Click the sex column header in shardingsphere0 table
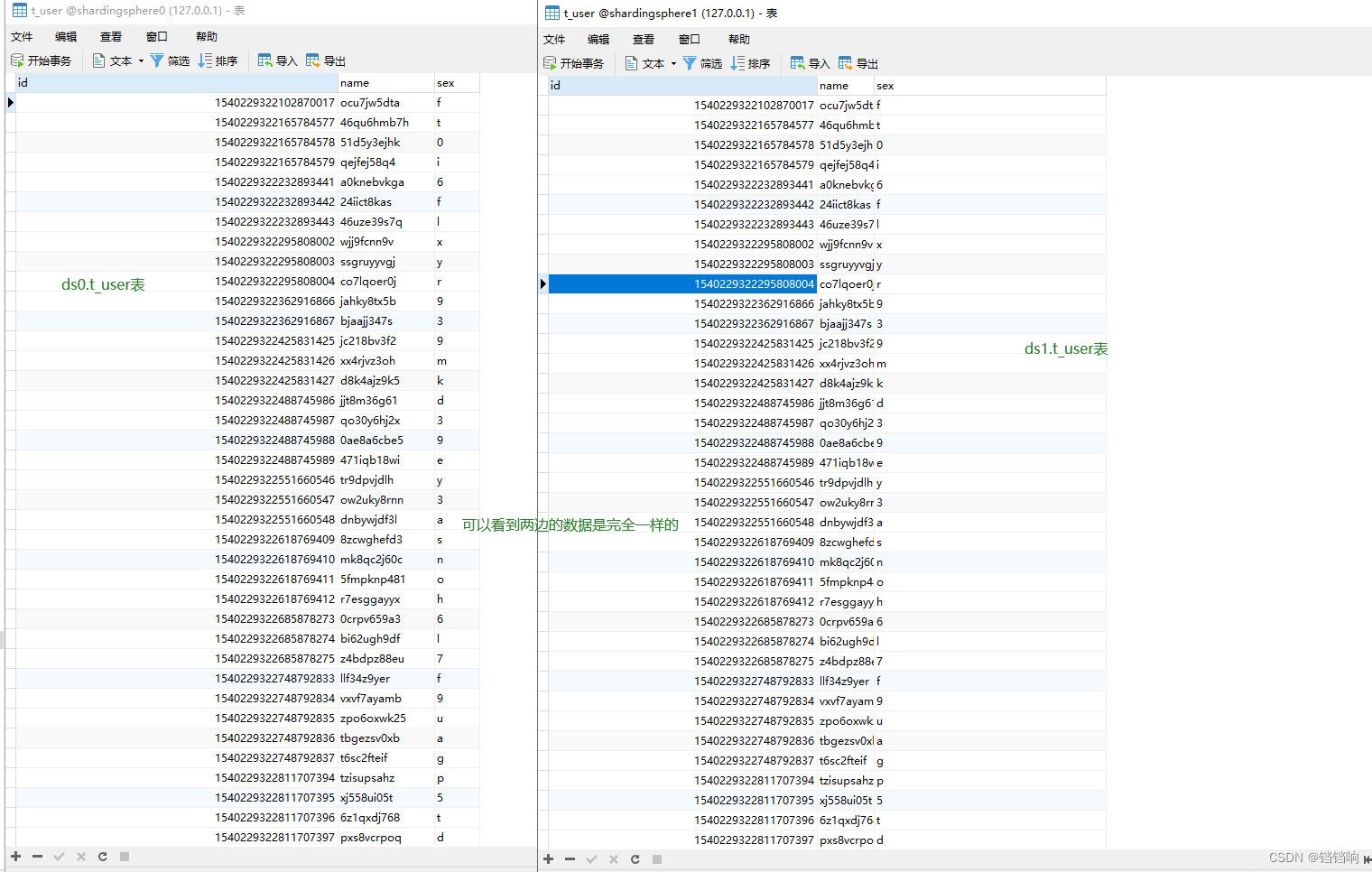The image size is (1372, 872). [457, 83]
